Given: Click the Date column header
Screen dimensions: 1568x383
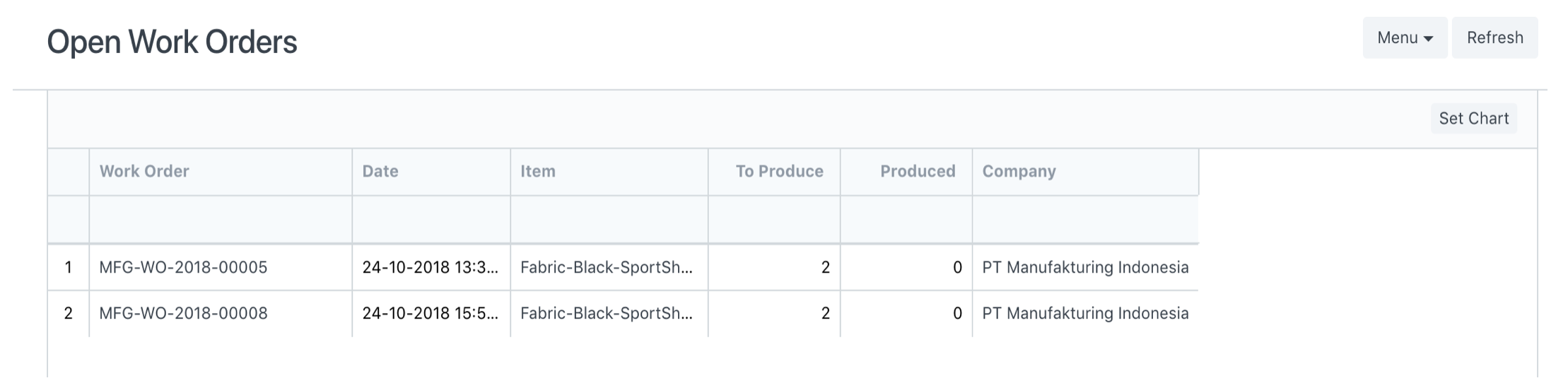Looking at the screenshot, I should point(380,171).
